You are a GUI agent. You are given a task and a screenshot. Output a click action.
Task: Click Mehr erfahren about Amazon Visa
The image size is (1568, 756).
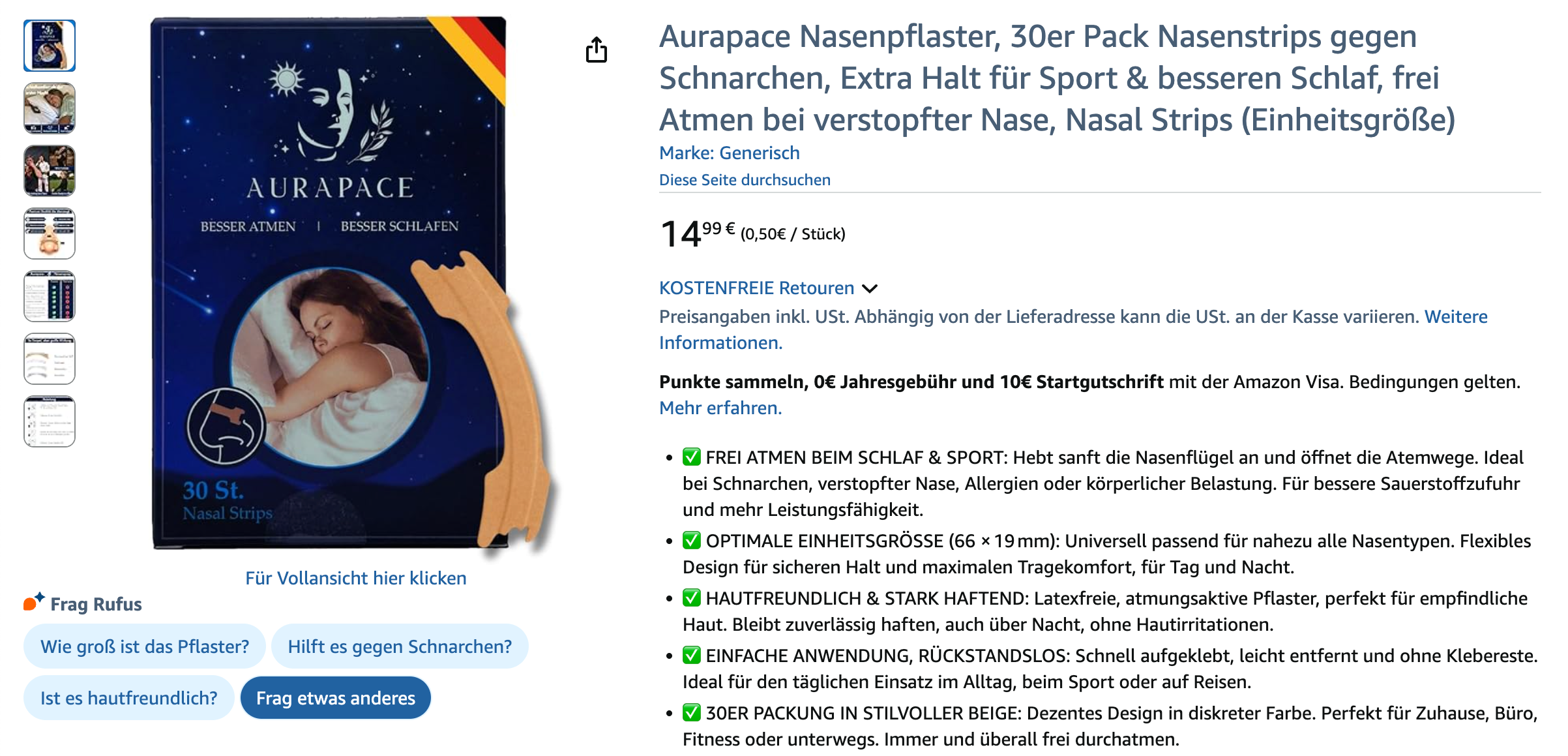pos(720,408)
